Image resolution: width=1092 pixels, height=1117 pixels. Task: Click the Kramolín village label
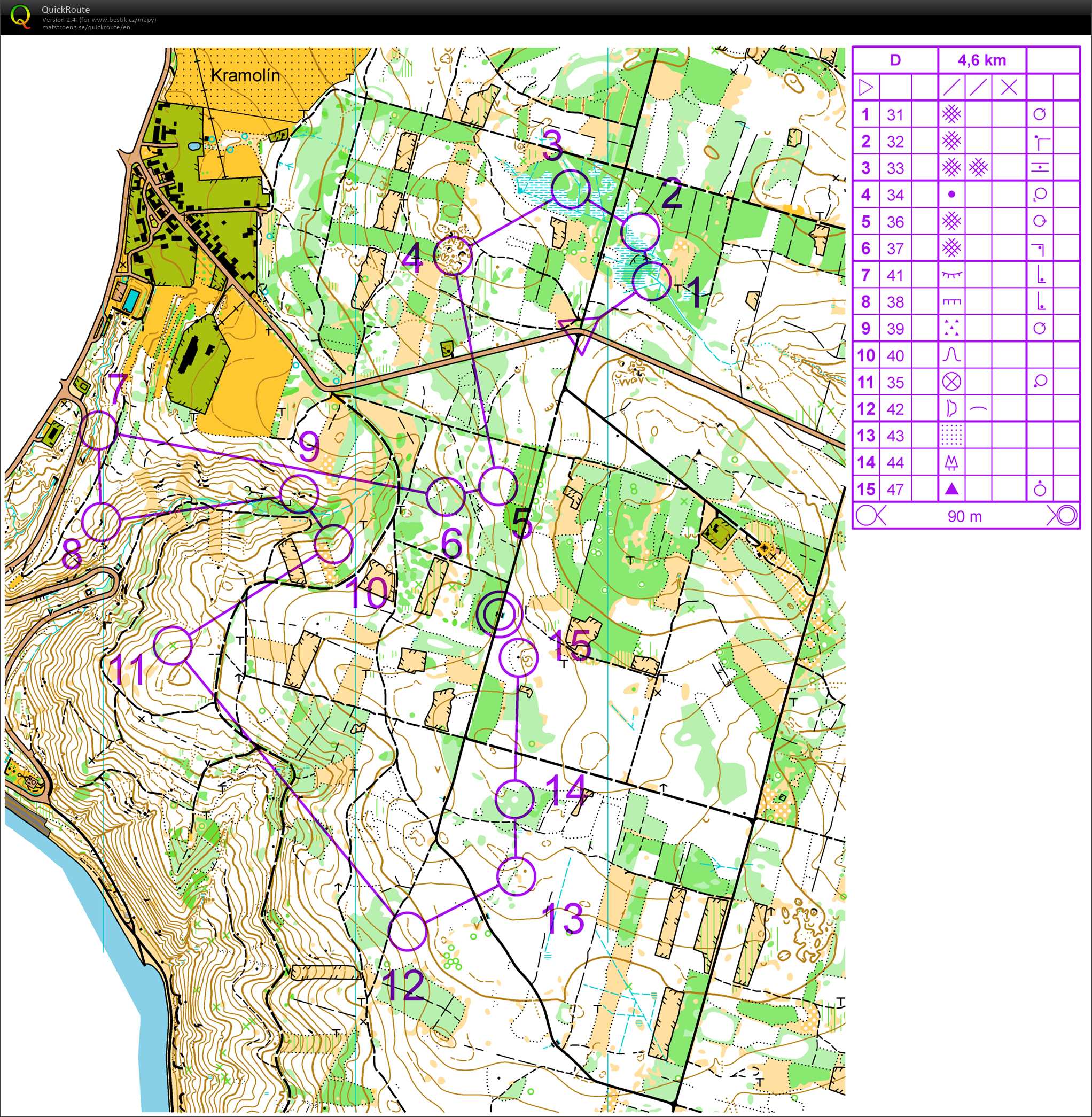click(x=245, y=75)
